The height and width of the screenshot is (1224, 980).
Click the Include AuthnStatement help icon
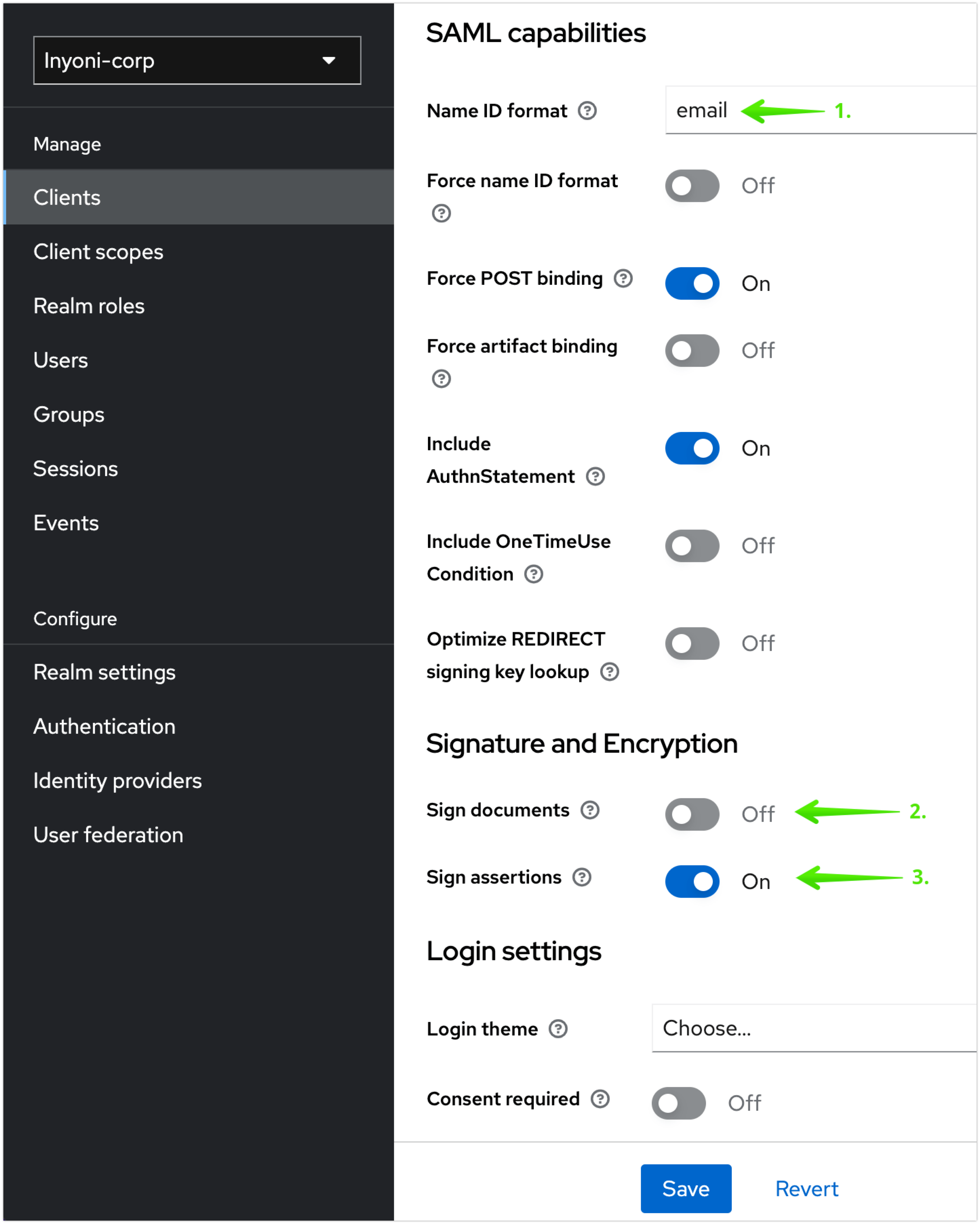[595, 477]
